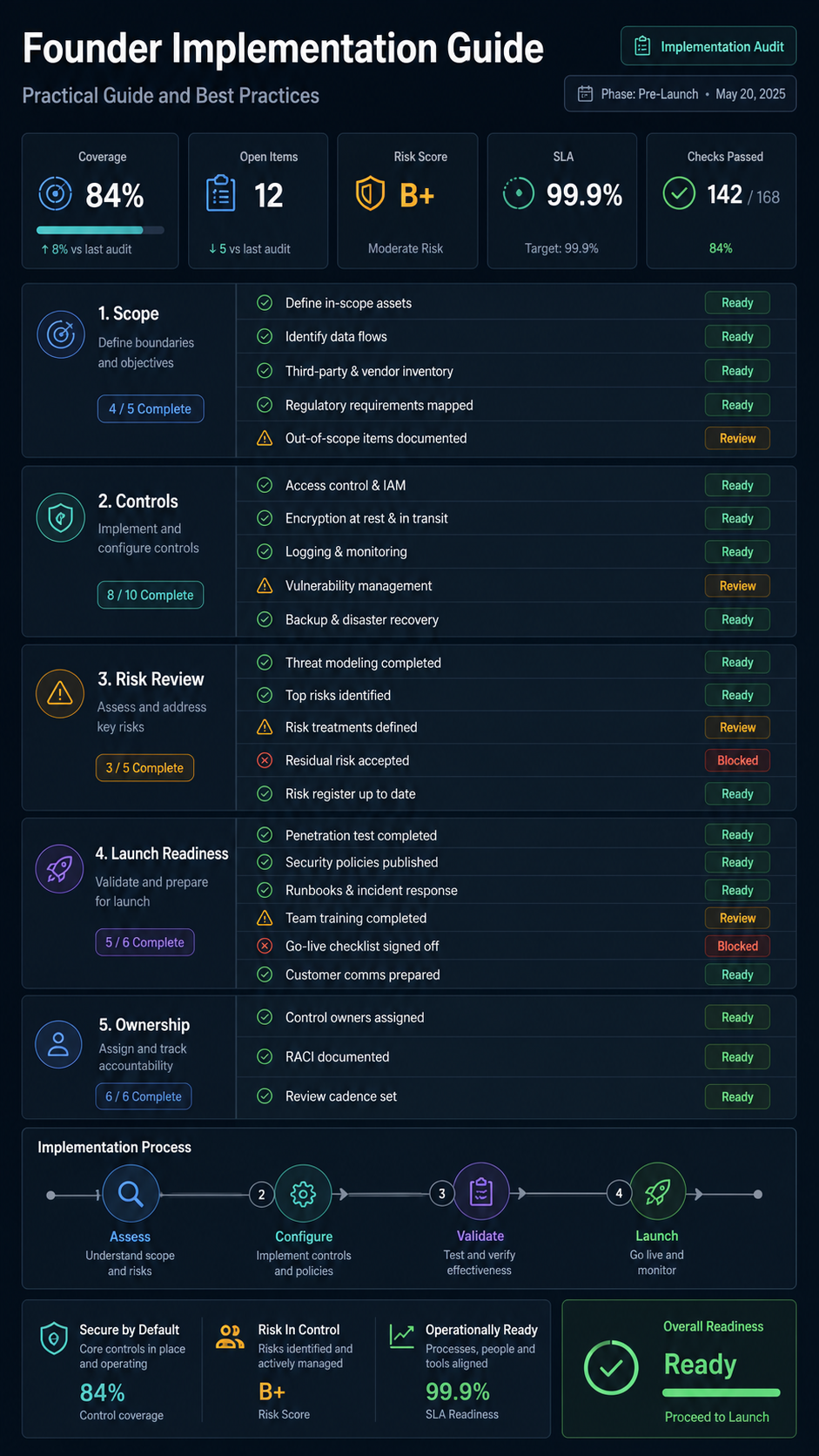Click step number 3 marker
The width and height of the screenshot is (819, 1456).
pos(441,1193)
